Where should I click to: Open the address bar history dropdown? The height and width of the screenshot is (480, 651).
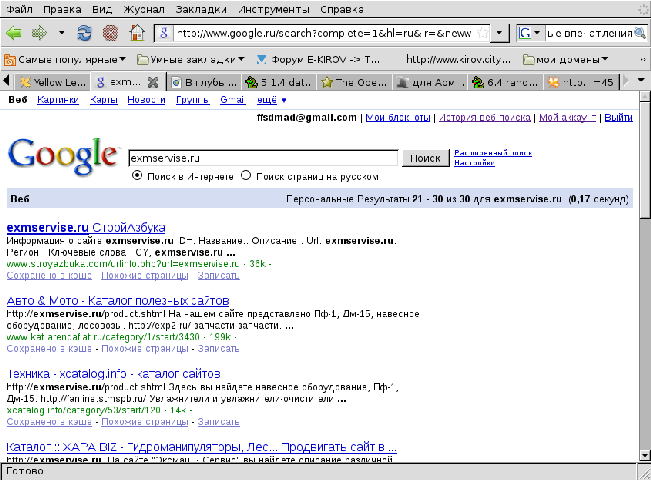[500, 32]
